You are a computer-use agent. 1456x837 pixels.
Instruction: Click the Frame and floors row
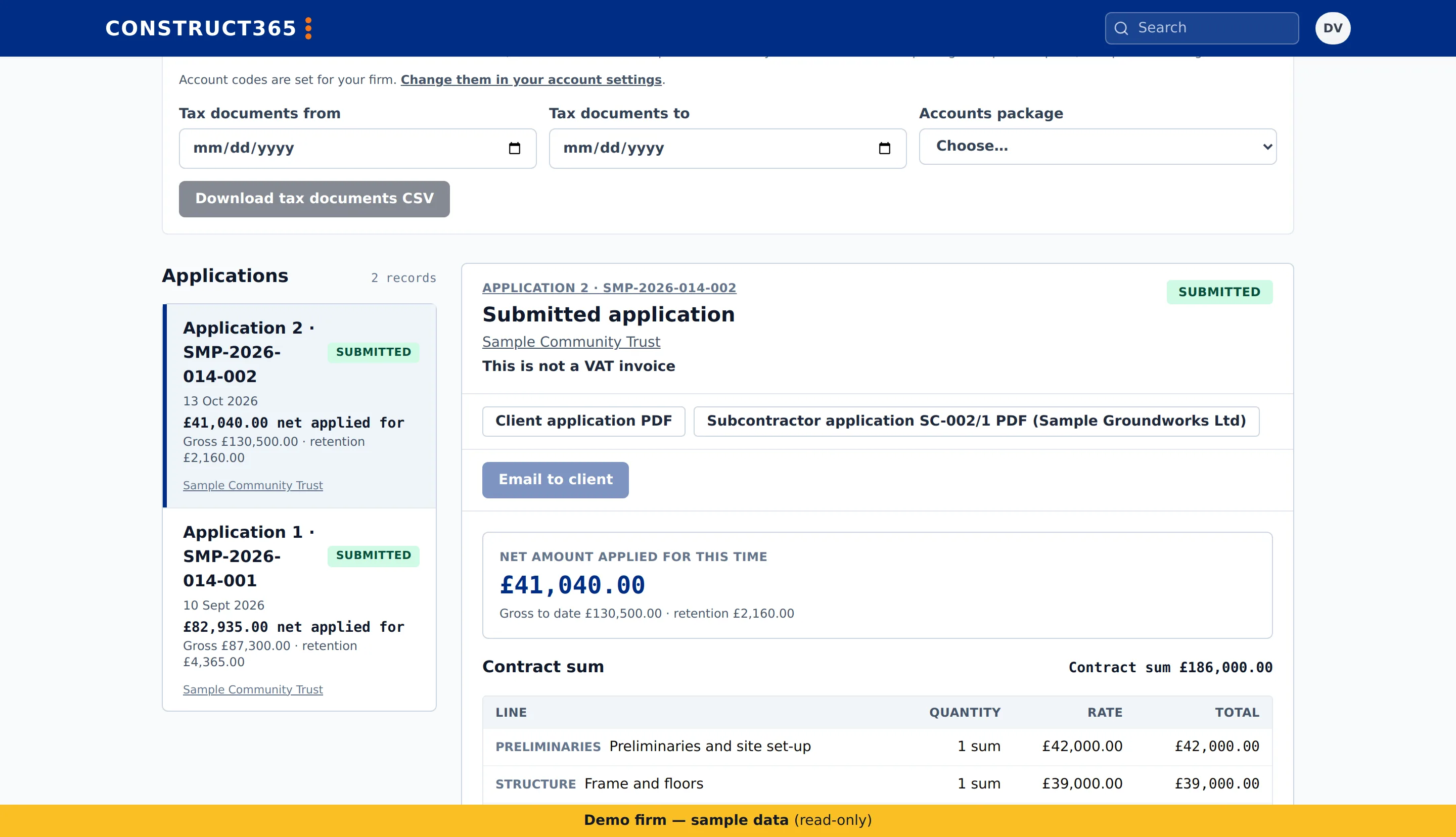click(877, 784)
